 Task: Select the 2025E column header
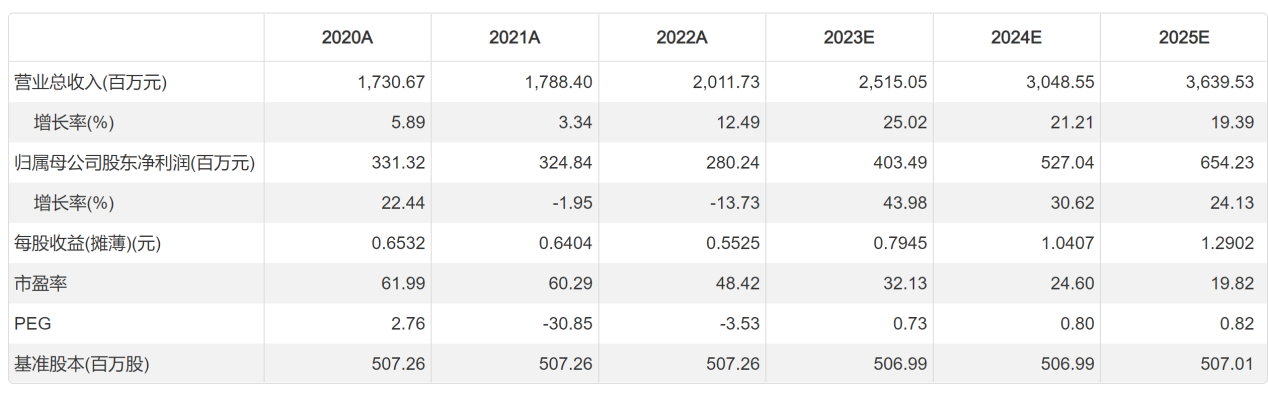click(1184, 38)
